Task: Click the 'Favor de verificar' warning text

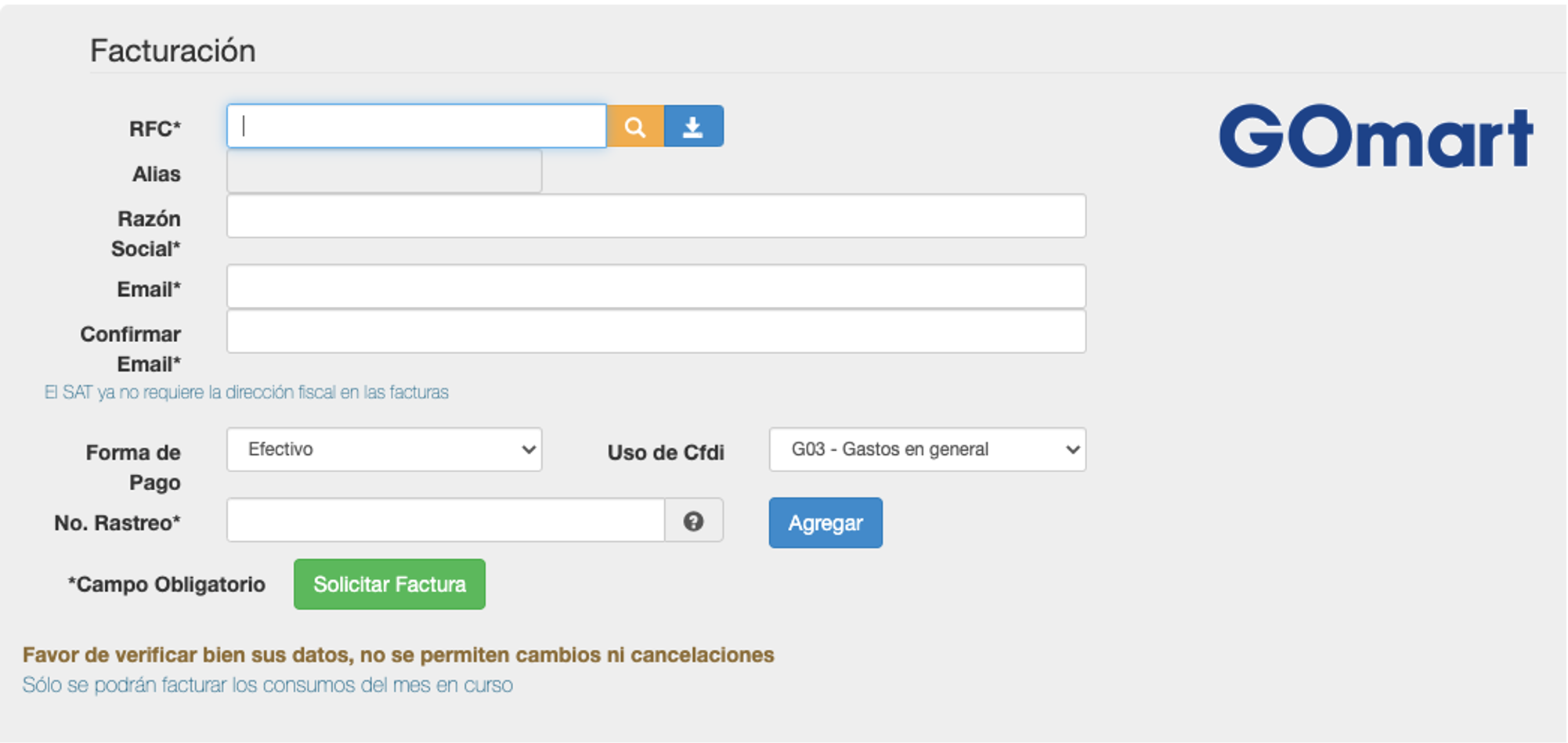Action: 398,655
